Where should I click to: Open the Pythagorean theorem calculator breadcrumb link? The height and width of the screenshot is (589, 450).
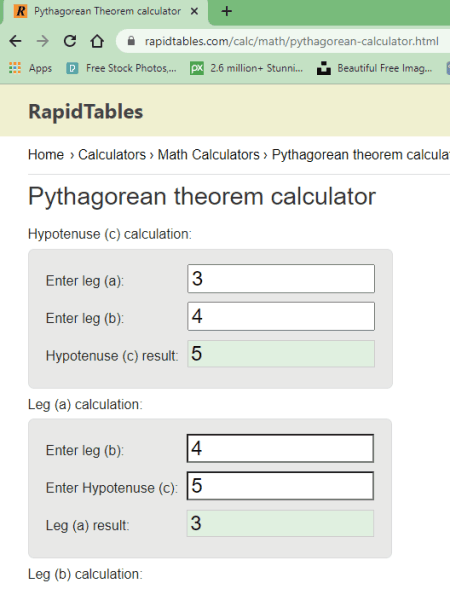pyautogui.click(x=361, y=154)
